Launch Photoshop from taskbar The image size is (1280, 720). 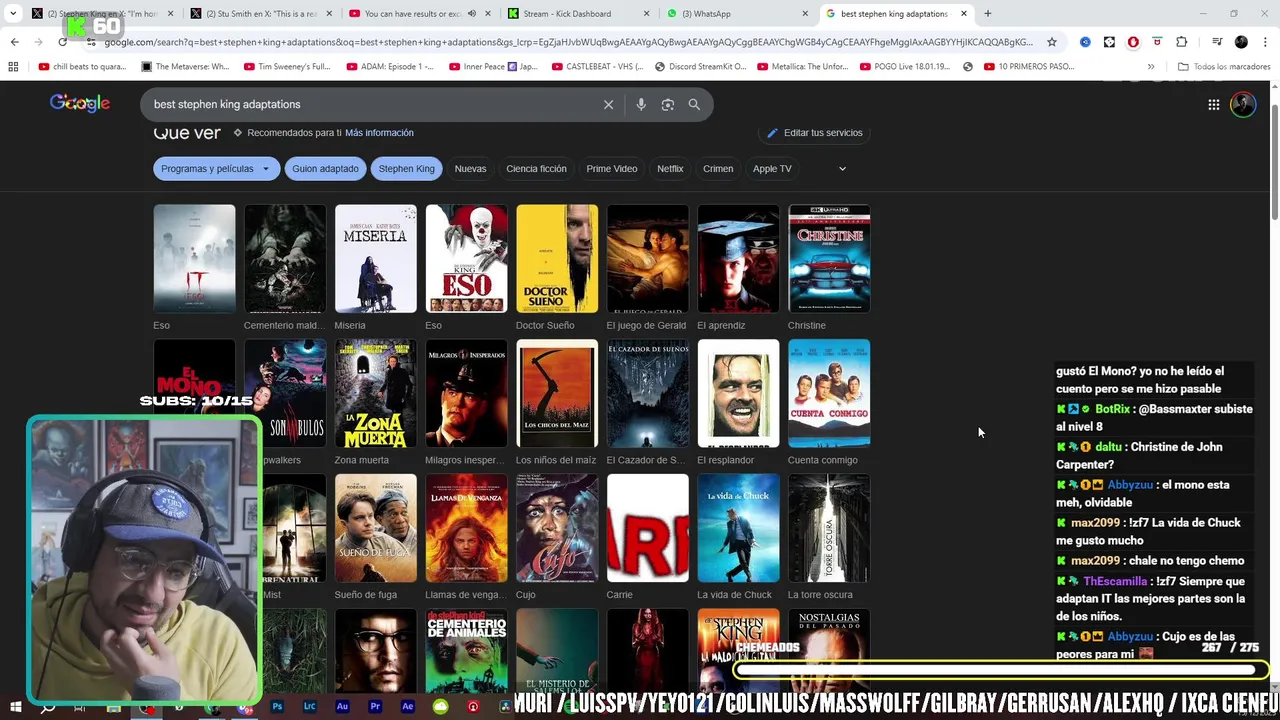pyautogui.click(x=277, y=706)
